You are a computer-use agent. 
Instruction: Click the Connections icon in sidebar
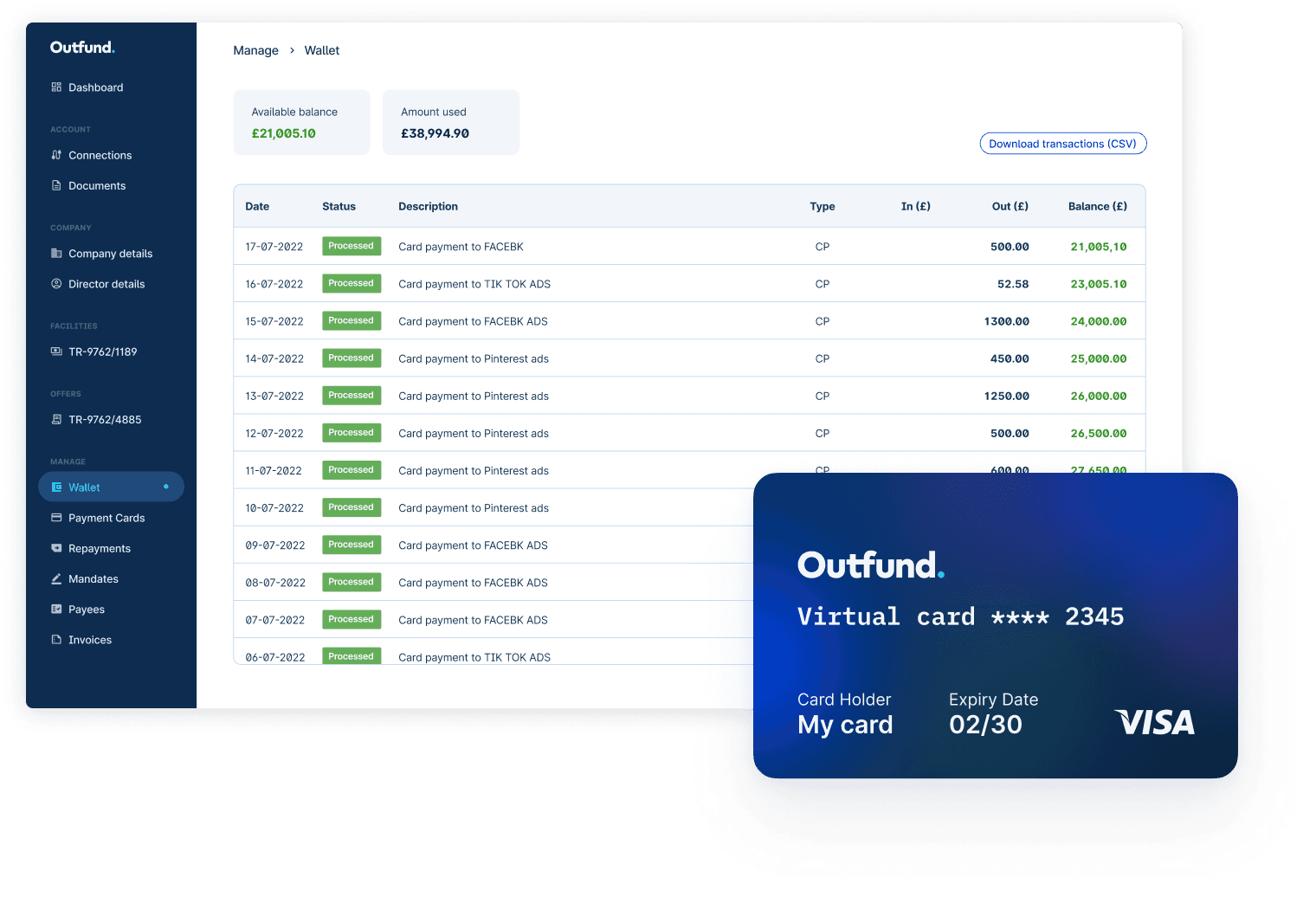tap(56, 155)
